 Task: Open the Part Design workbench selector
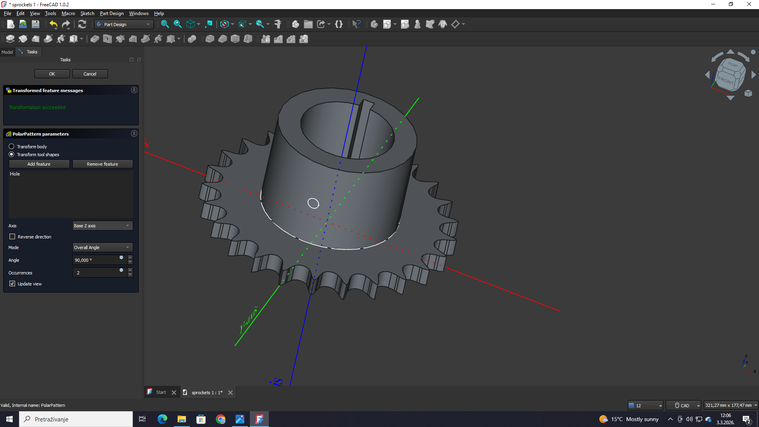click(124, 24)
